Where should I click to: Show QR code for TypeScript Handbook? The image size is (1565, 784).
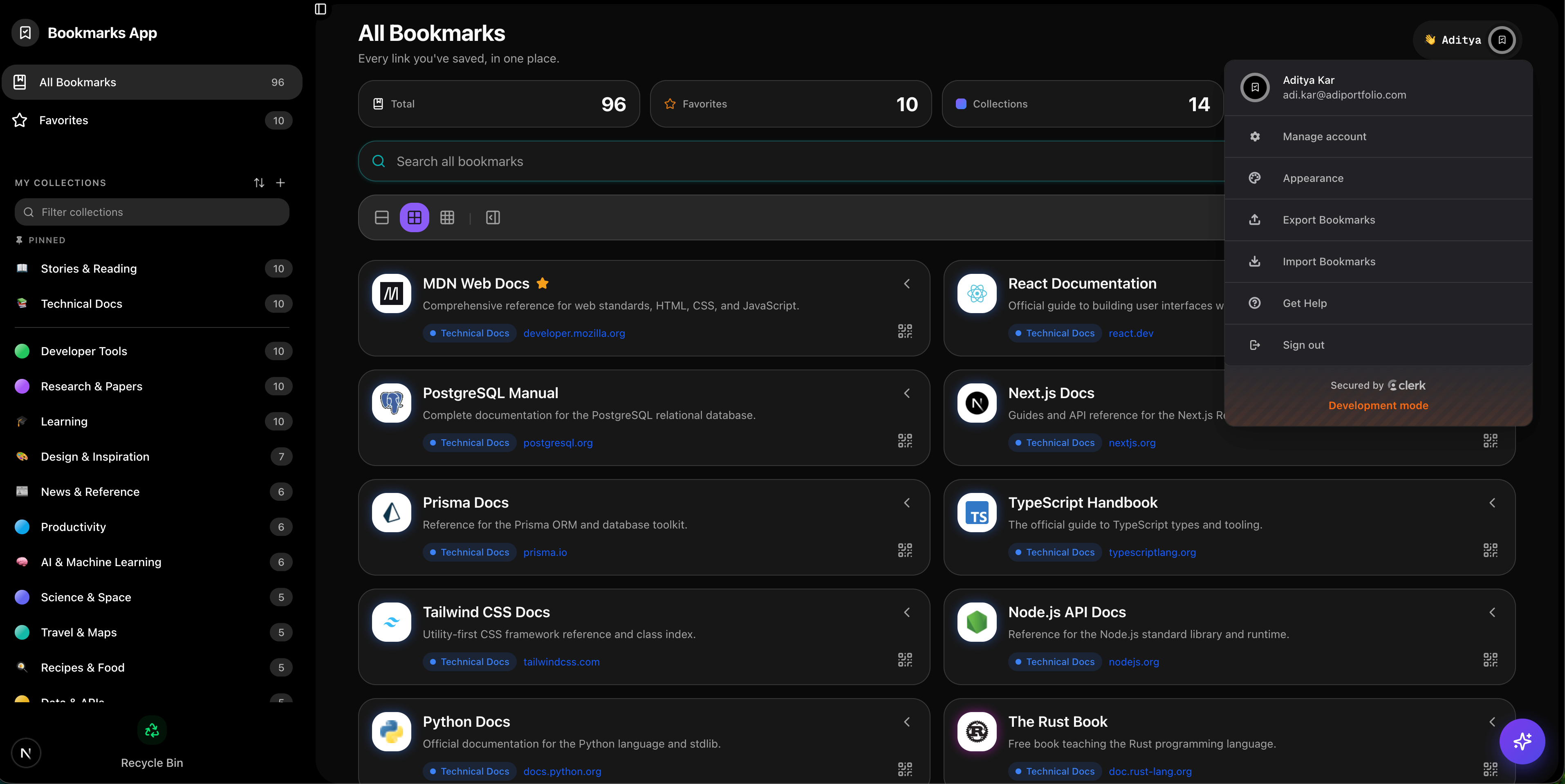[x=1490, y=550]
